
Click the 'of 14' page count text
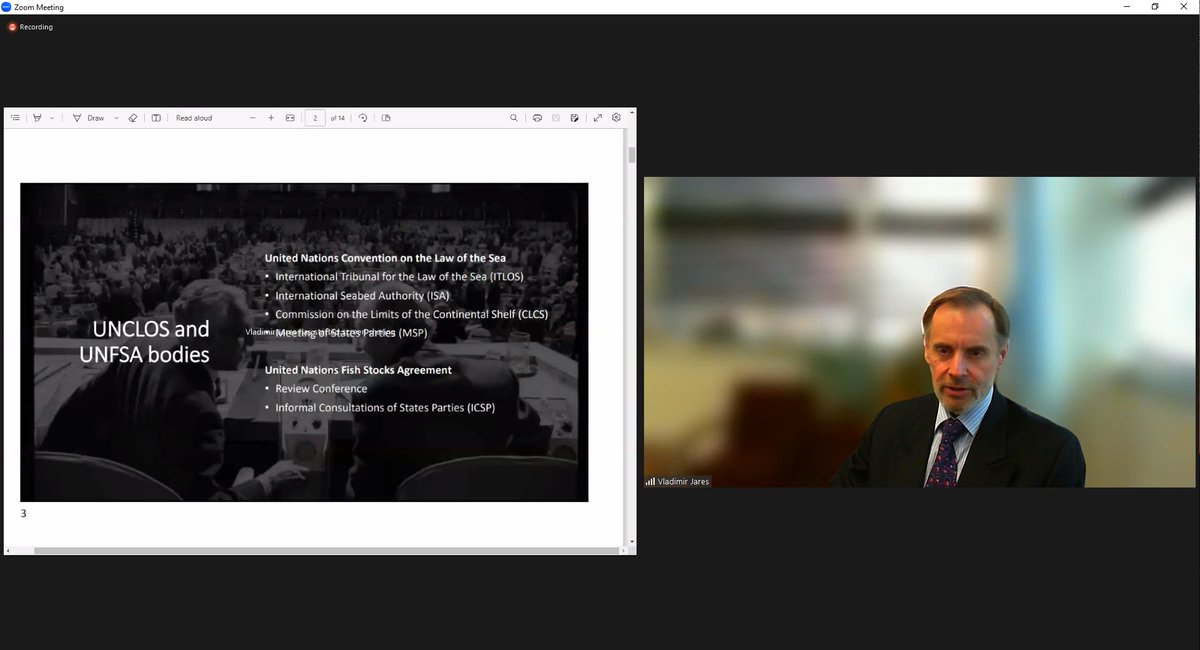tap(338, 118)
